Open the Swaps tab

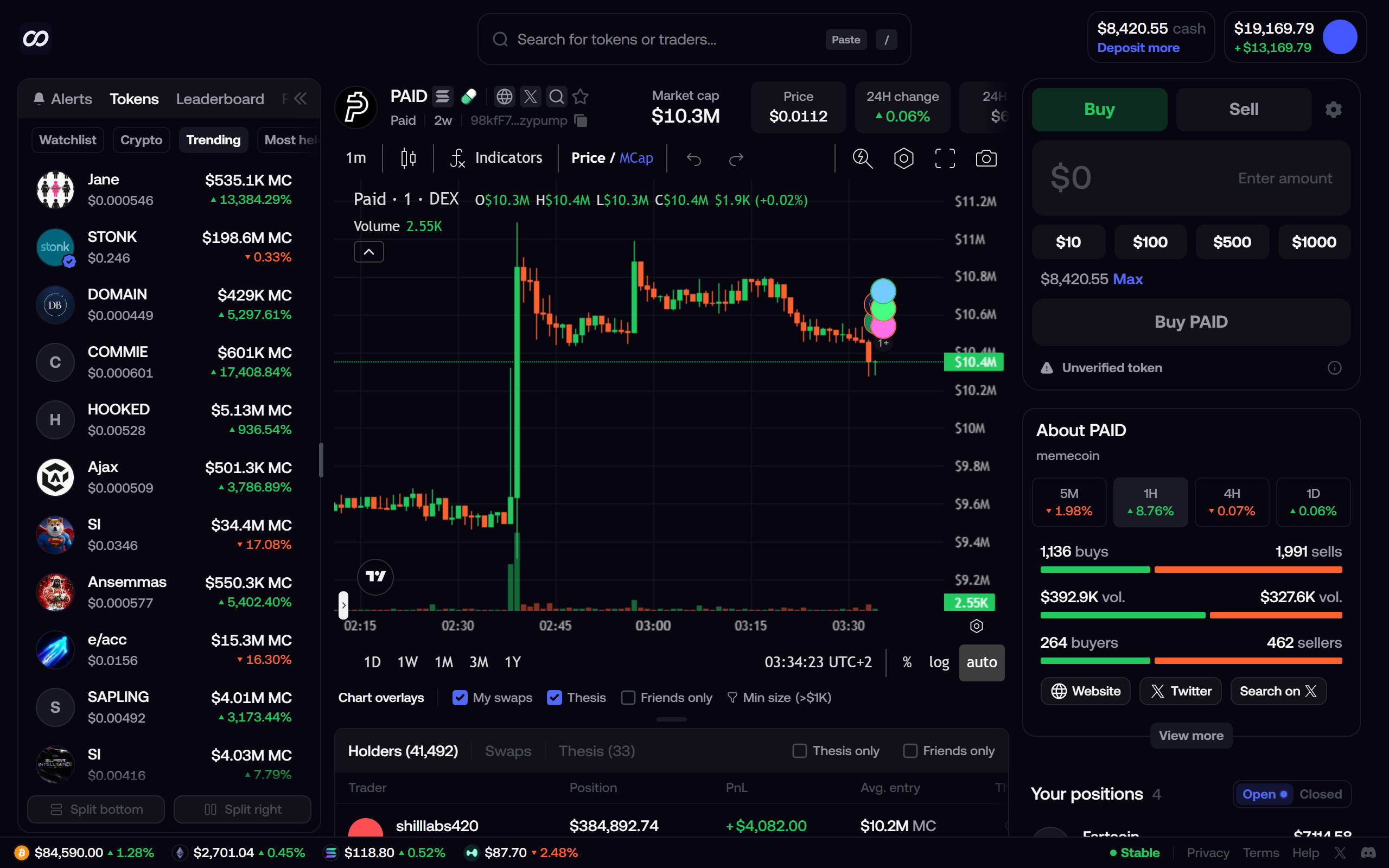click(x=508, y=751)
